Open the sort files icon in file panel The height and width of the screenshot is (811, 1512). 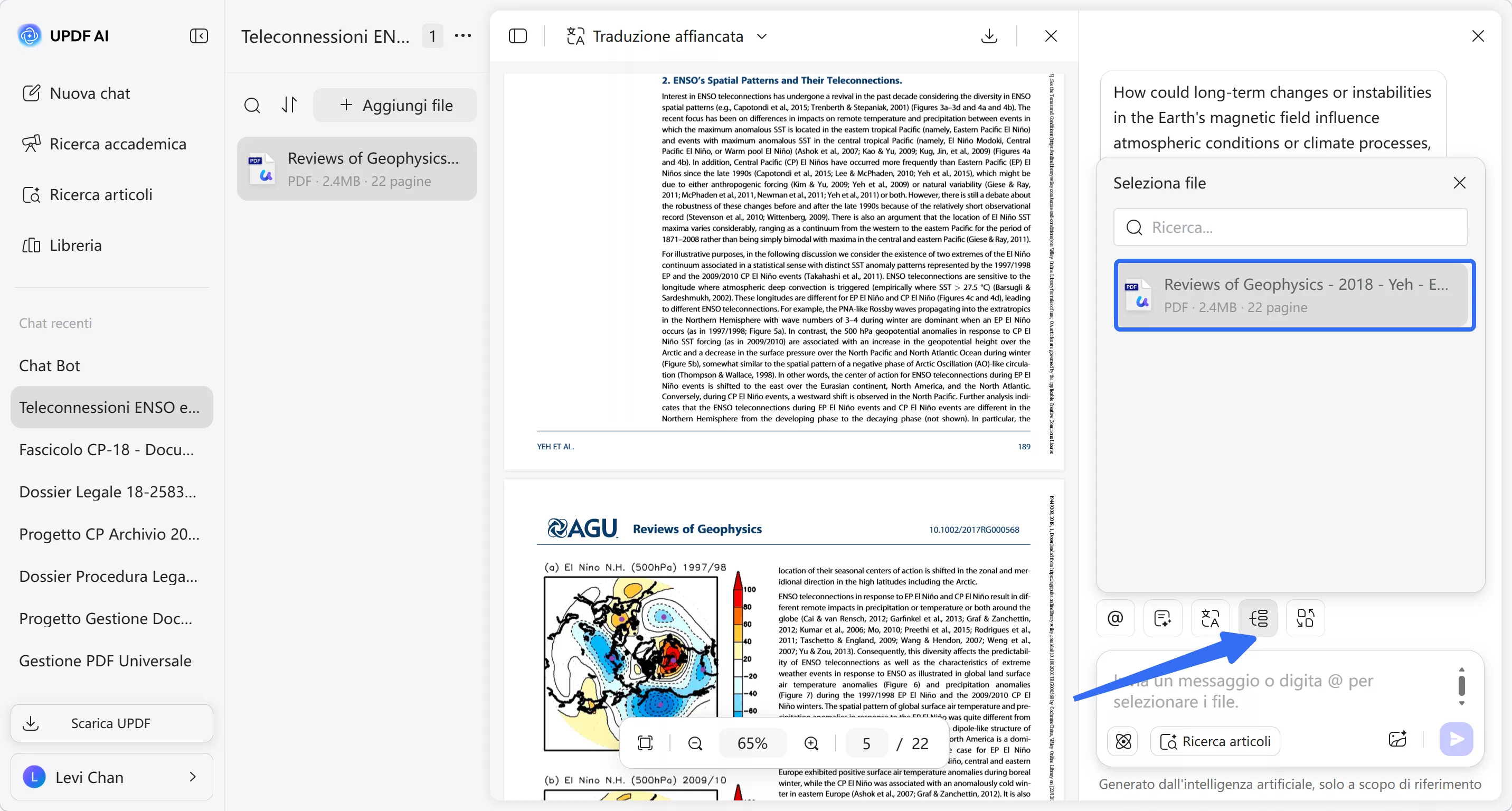tap(289, 105)
